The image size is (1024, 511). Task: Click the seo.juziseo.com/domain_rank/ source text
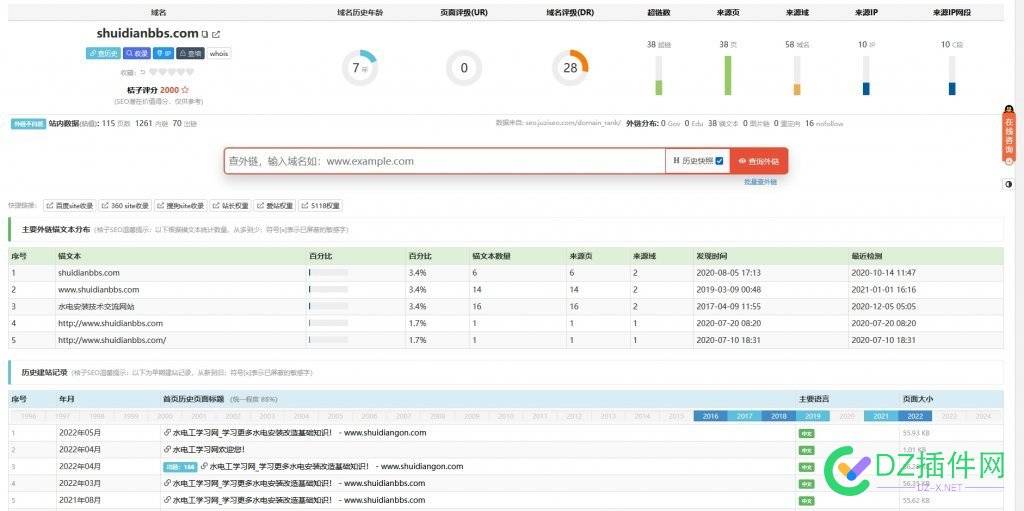(x=575, y=124)
